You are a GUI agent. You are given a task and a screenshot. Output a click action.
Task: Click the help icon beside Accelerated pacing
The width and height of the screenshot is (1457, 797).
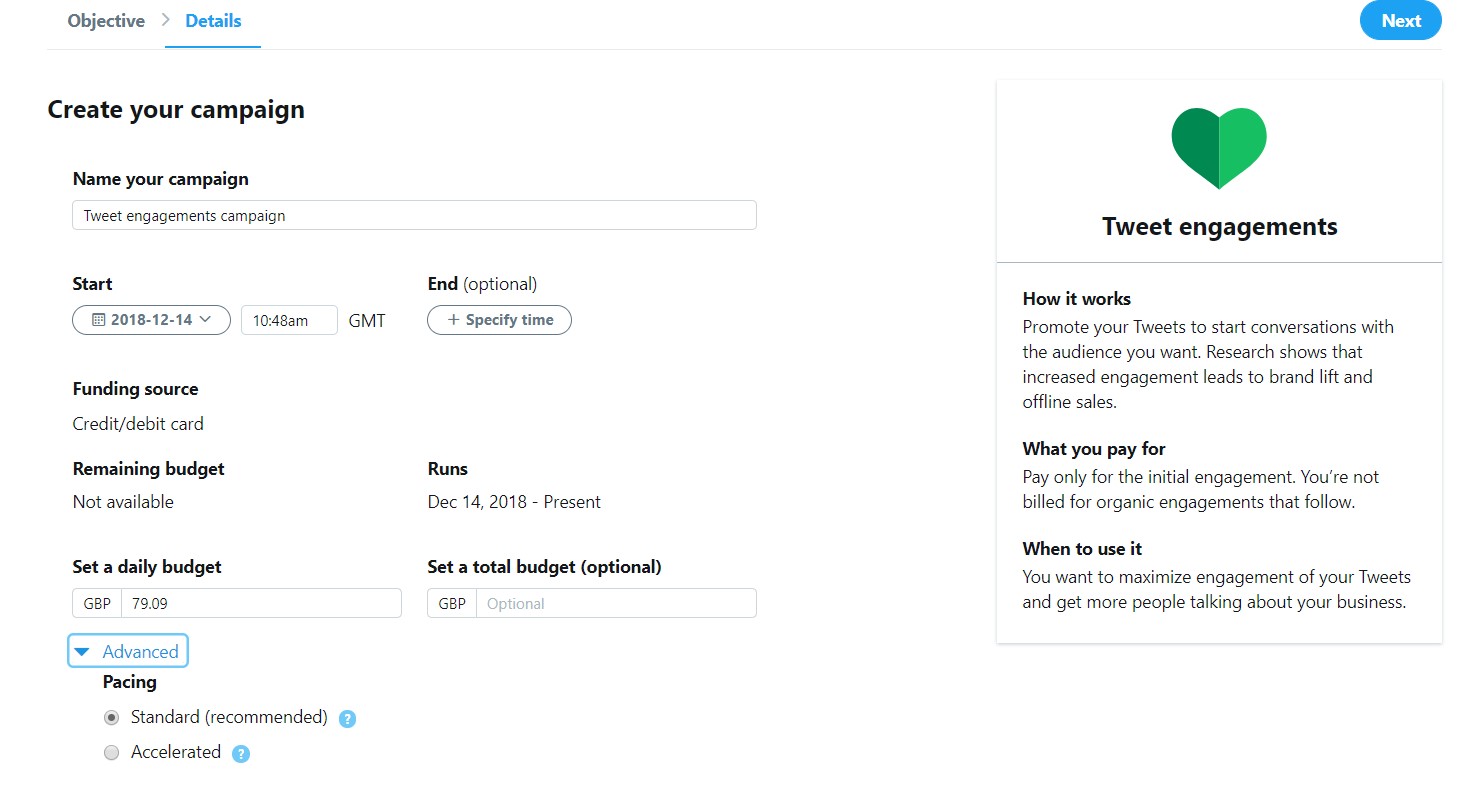point(240,753)
